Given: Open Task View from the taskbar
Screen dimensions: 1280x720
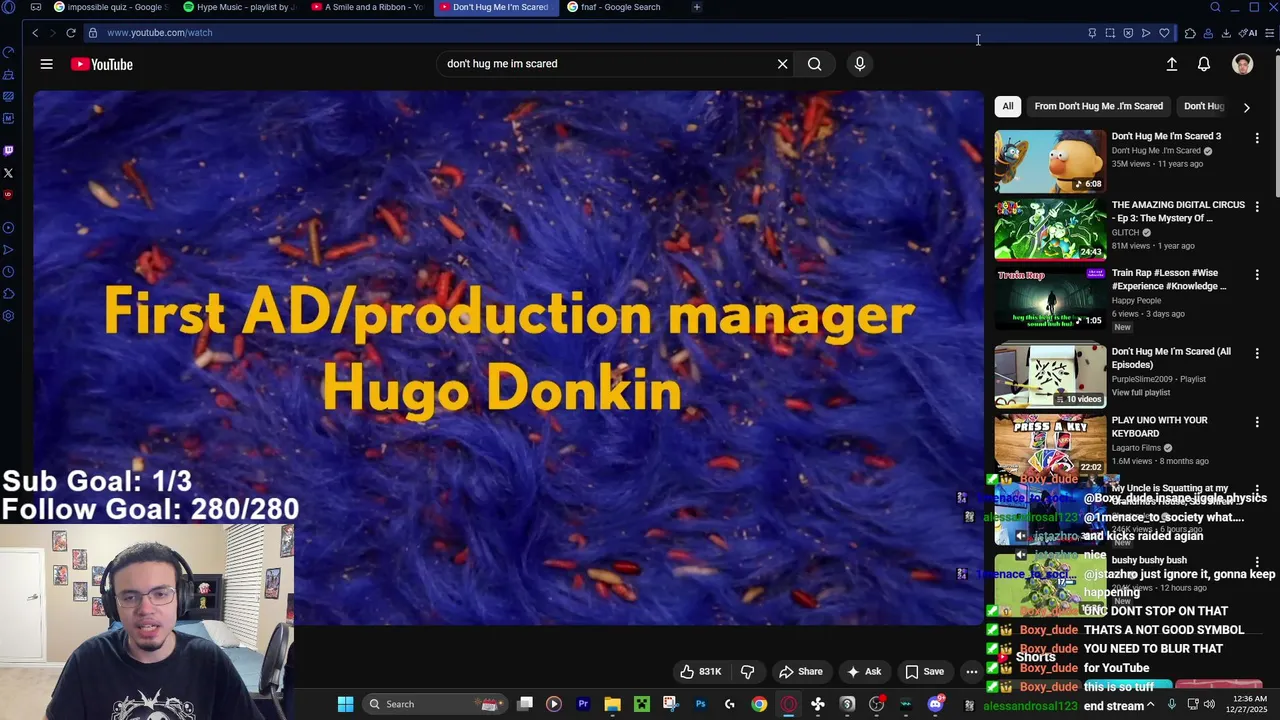Looking at the screenshot, I should (525, 704).
